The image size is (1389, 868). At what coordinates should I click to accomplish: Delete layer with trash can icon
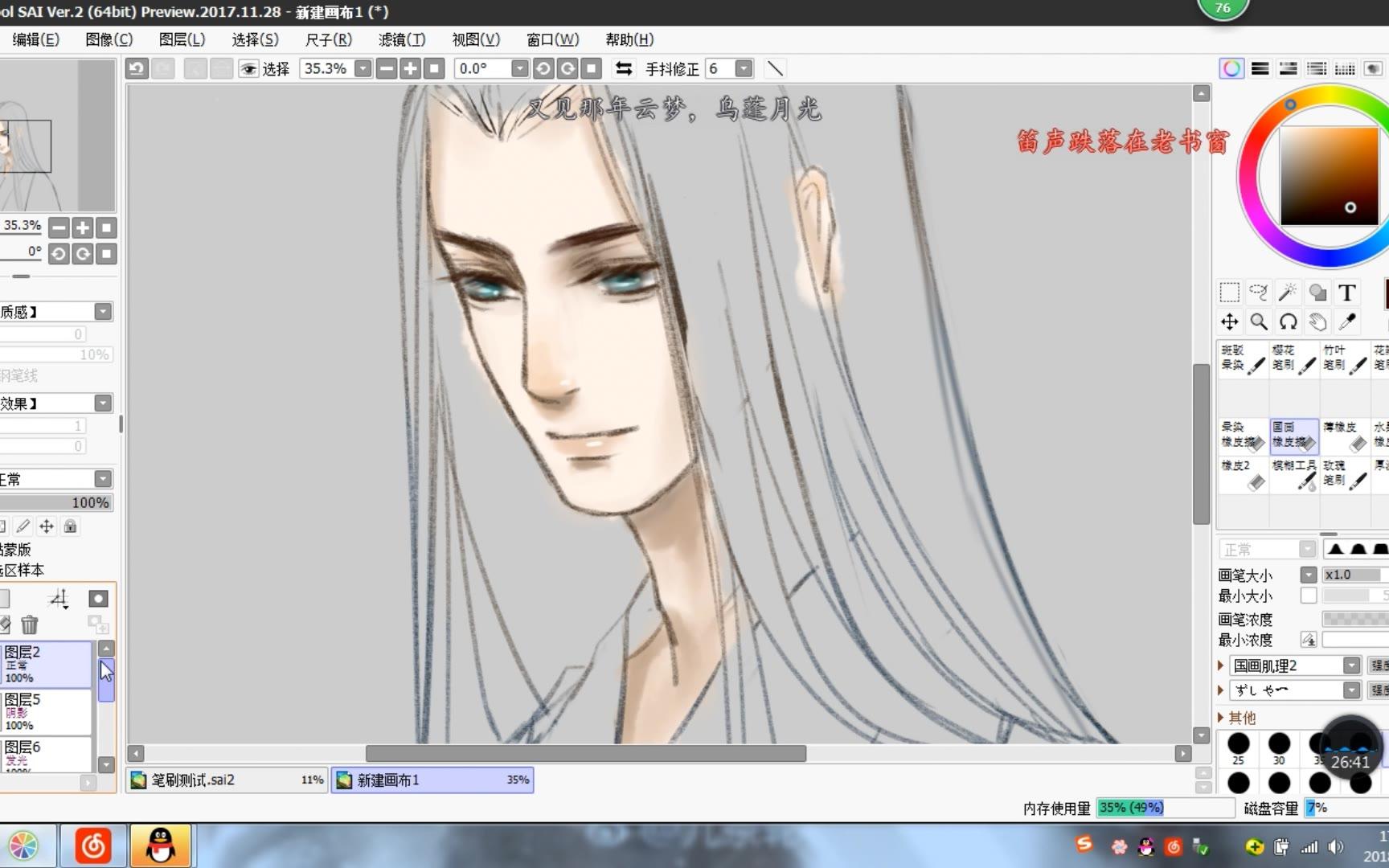30,624
